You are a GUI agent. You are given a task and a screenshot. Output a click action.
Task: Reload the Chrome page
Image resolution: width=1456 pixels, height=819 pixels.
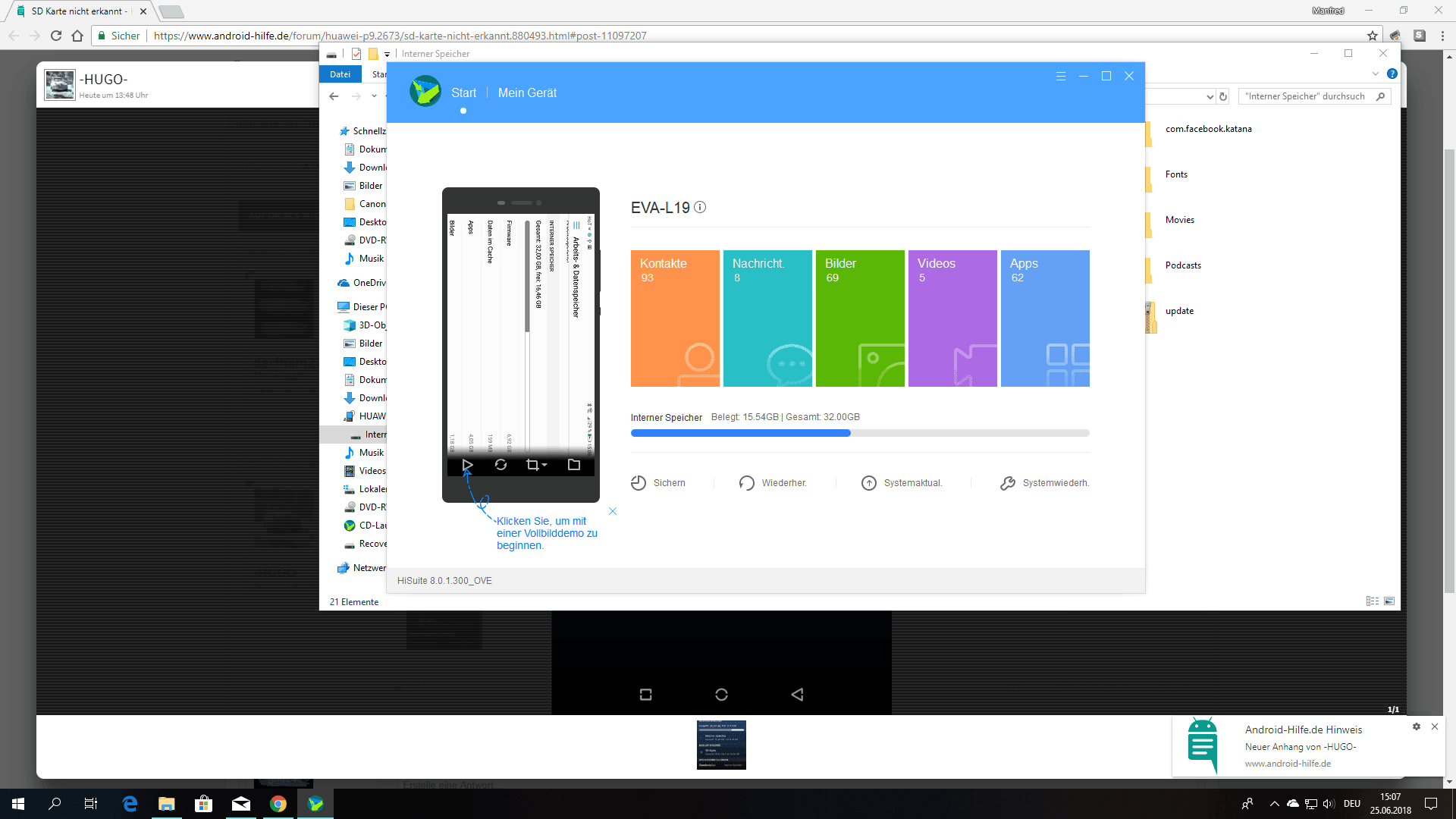tap(56, 36)
